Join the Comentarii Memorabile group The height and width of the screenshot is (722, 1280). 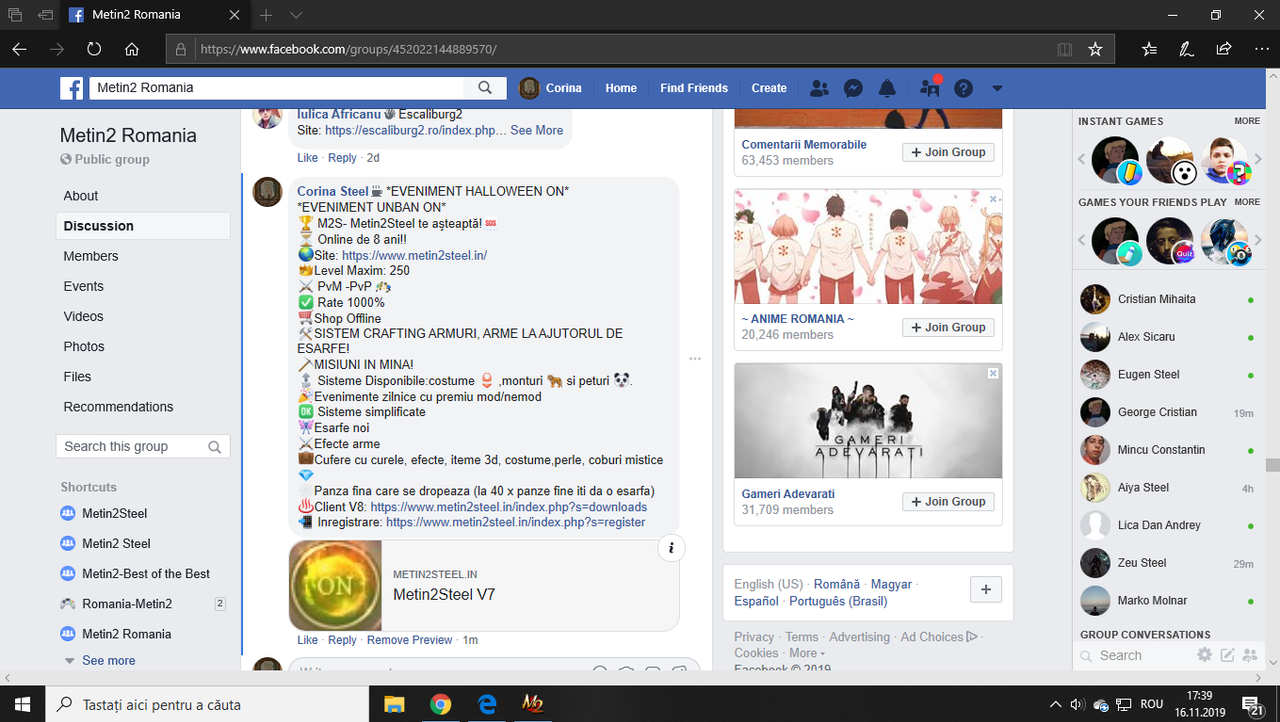pos(948,152)
